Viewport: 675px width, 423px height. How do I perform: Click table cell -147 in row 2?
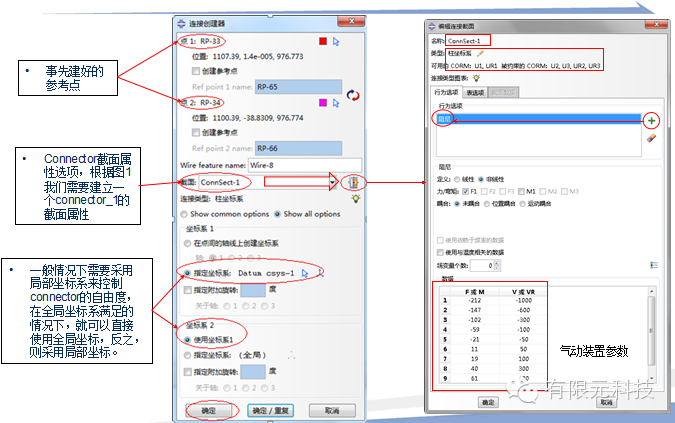(475, 310)
